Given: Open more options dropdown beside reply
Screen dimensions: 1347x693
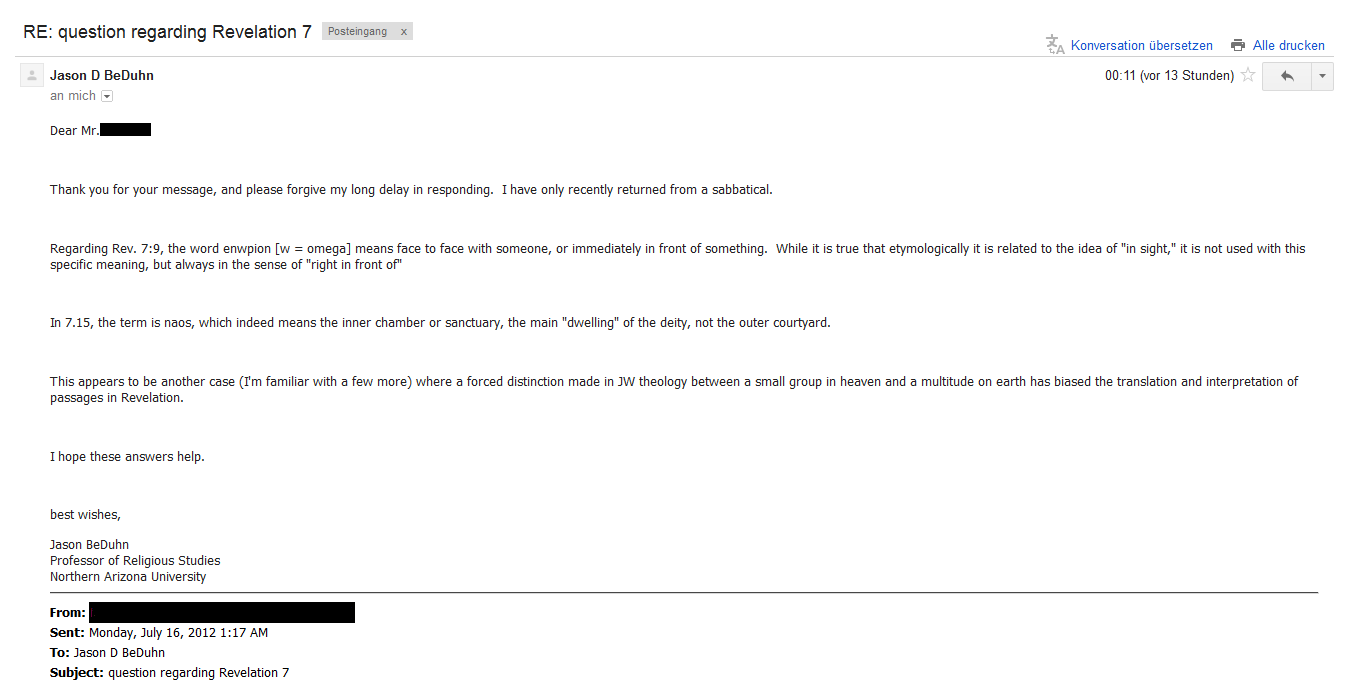Looking at the screenshot, I should click(x=1322, y=76).
